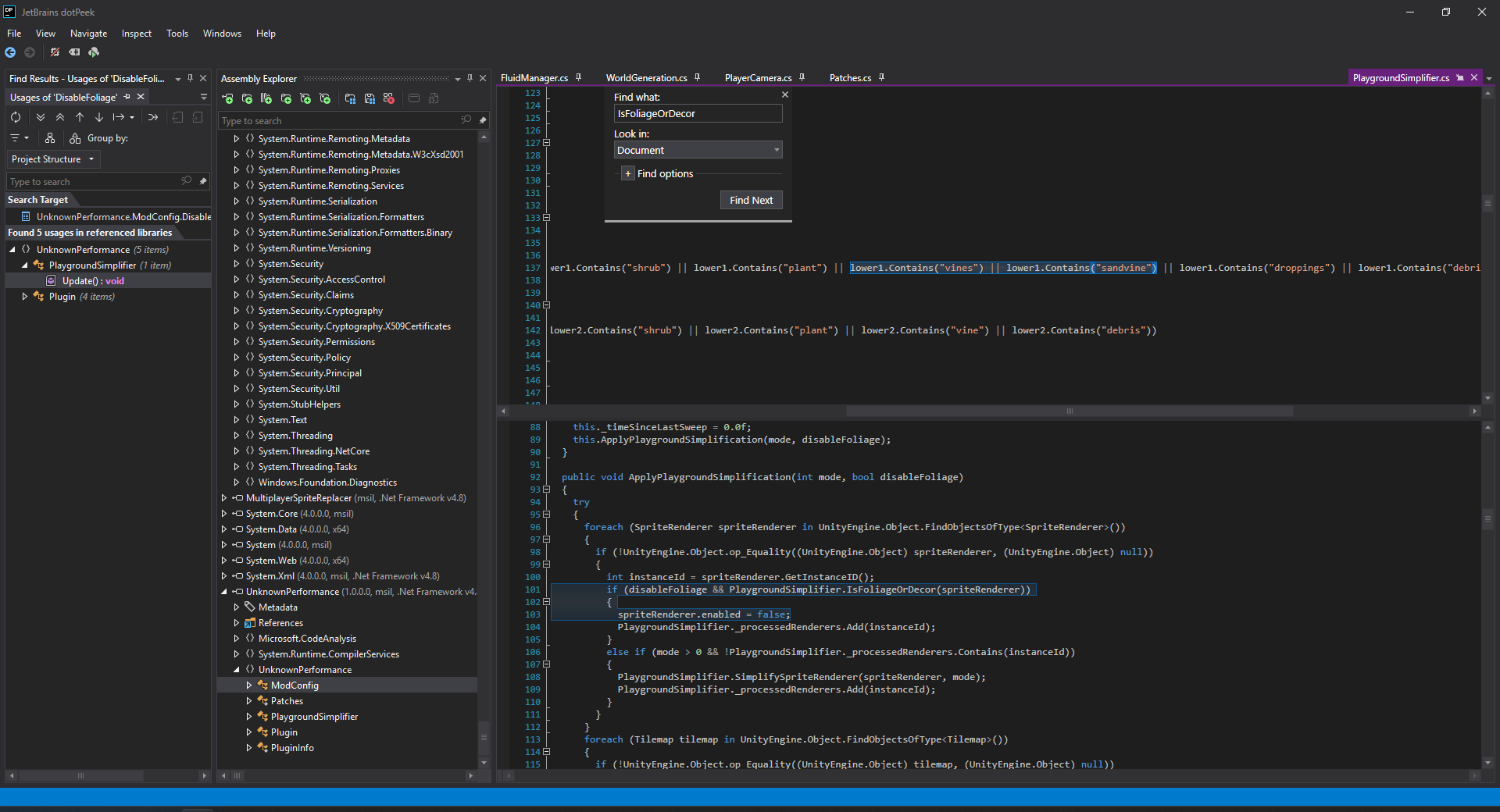Viewport: 1500px width, 812px height.
Task: Go to next usage with down arrow
Action: tap(99, 117)
